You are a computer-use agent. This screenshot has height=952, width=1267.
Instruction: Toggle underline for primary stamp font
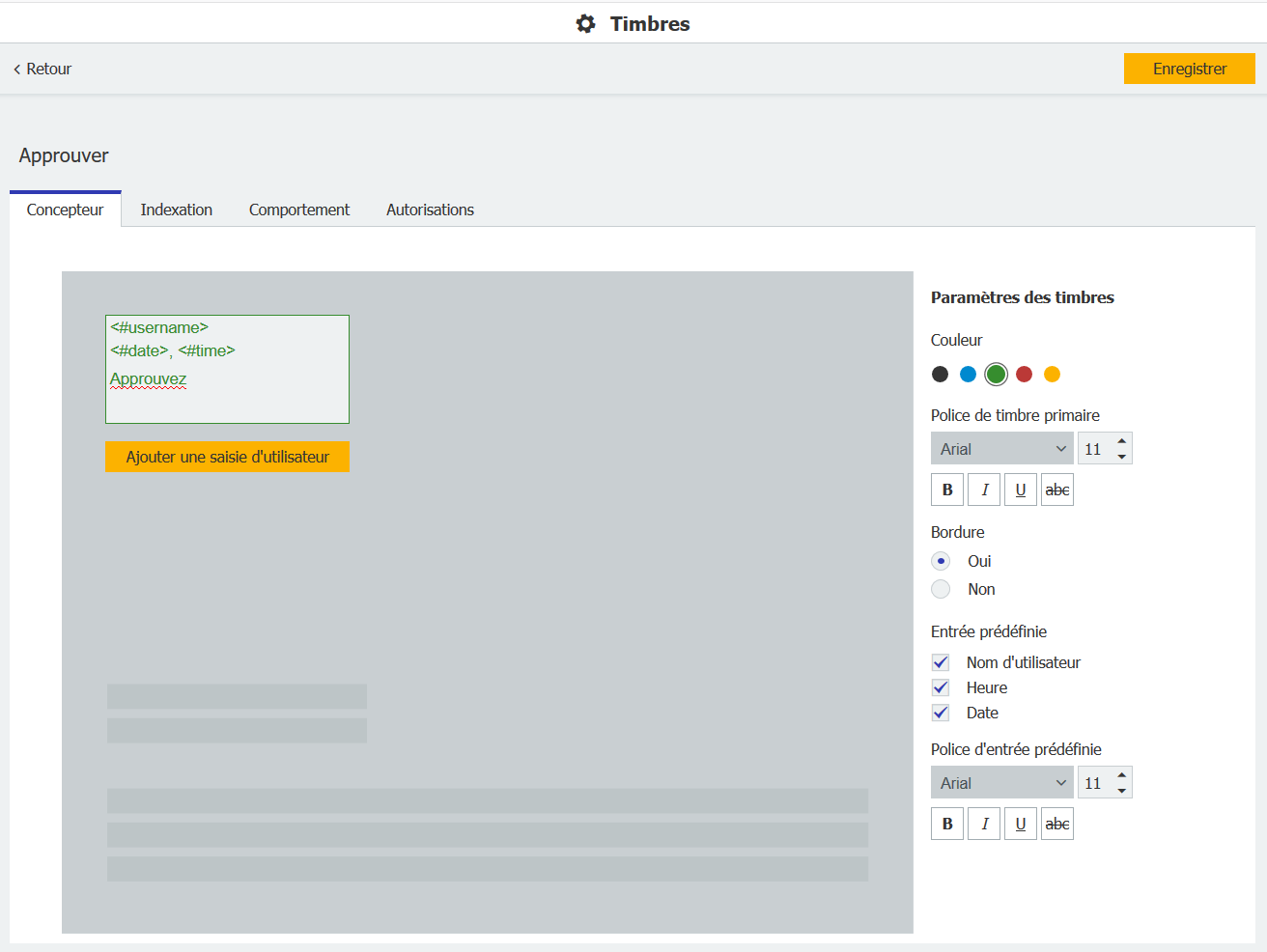(1021, 490)
